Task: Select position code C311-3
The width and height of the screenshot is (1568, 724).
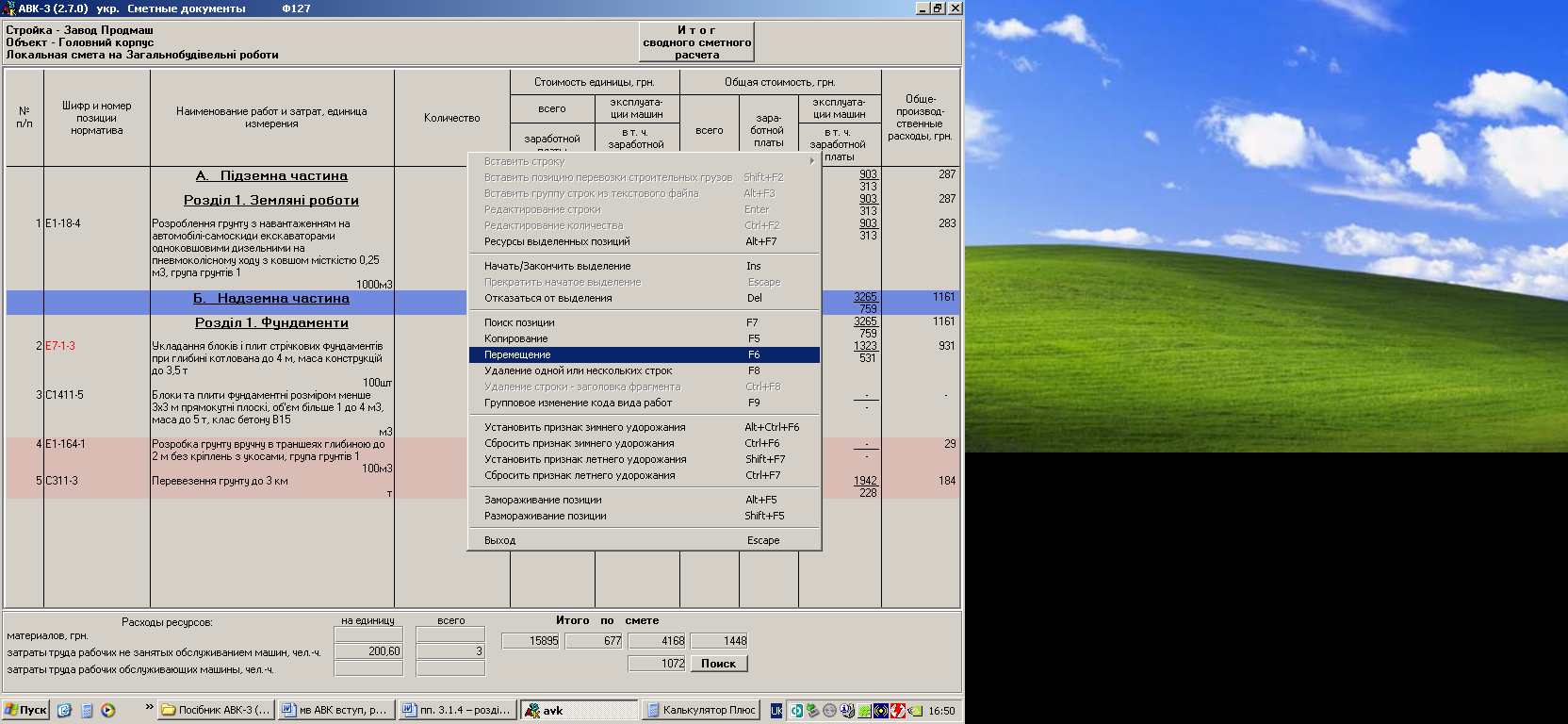Action: (x=61, y=481)
